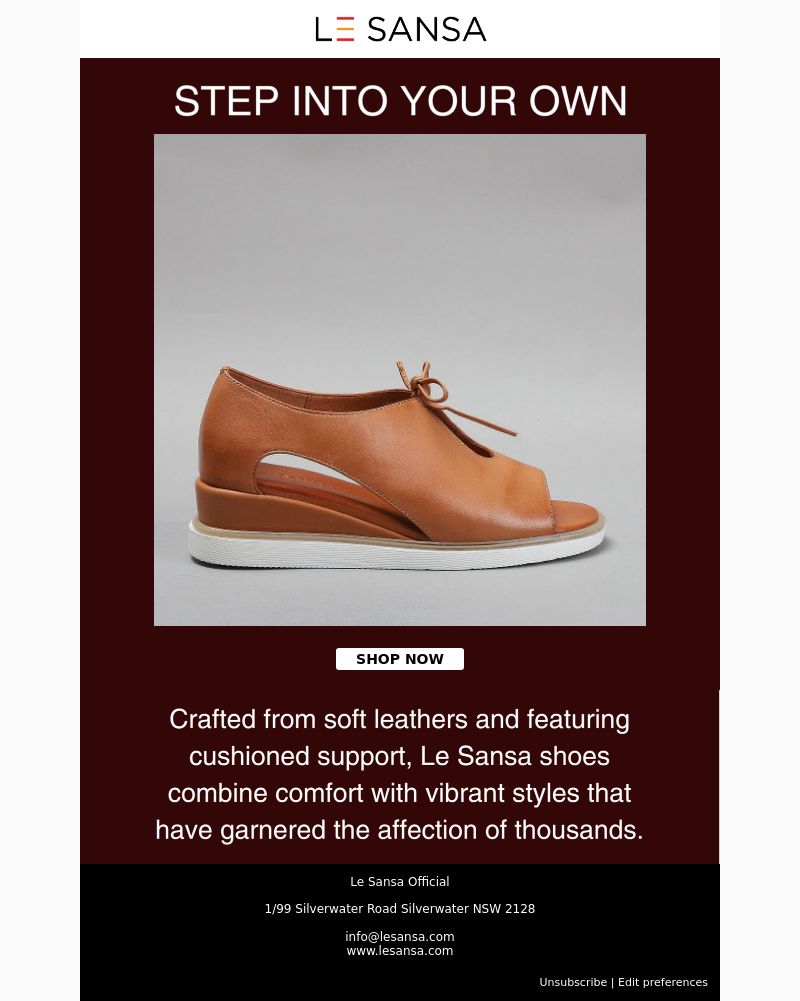Click the STEP INTO YOUR OWN headline
Image resolution: width=800 pixels, height=1001 pixels.
400,101
